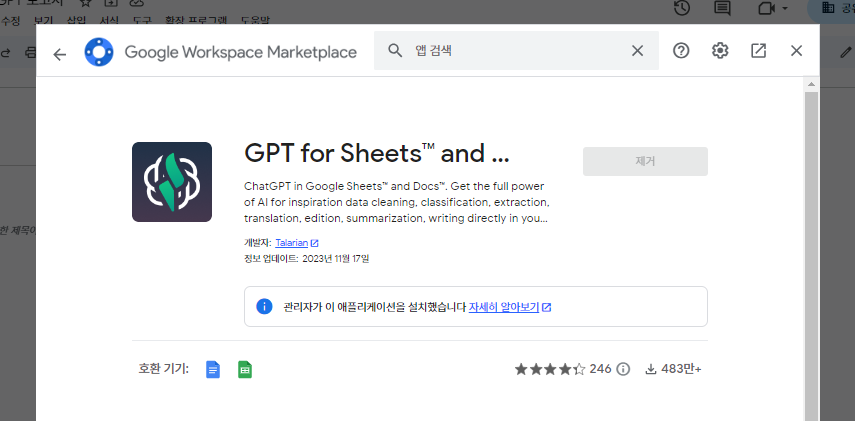855x421 pixels.
Task: Go back with the Marketplace back arrow
Action: (x=59, y=53)
